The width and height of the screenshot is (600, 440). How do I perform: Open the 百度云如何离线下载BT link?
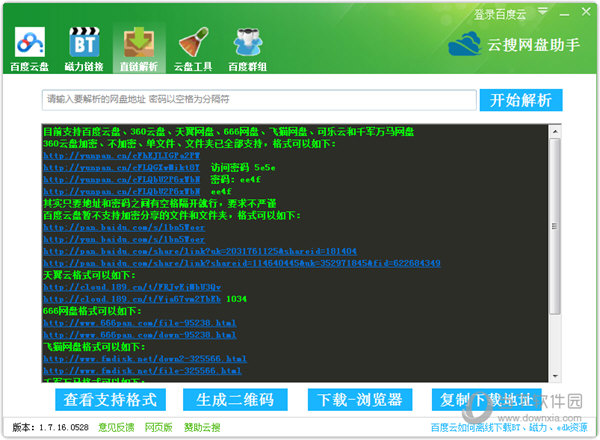(509, 427)
